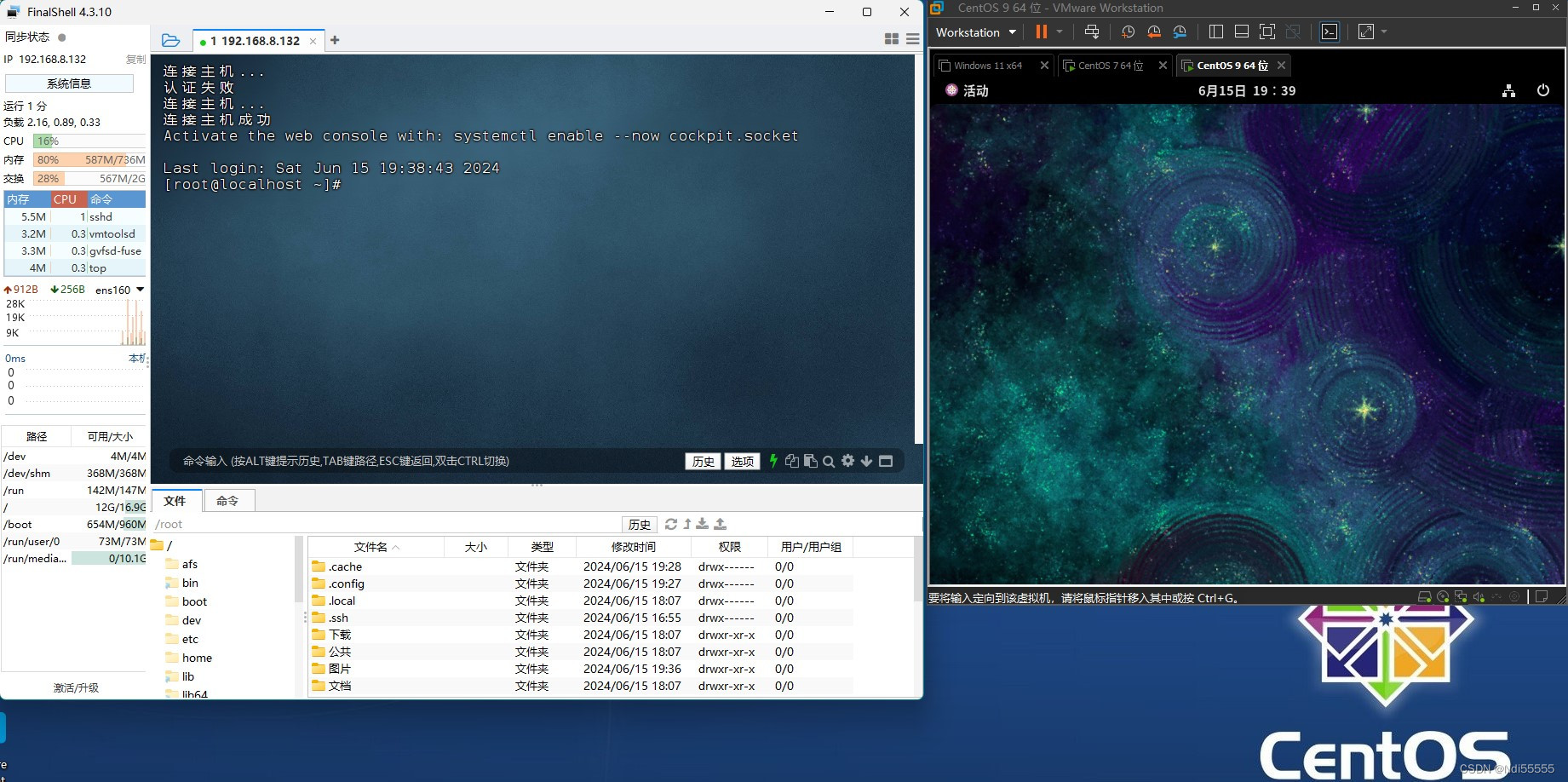Open the Workstation menu dropdown

click(974, 32)
